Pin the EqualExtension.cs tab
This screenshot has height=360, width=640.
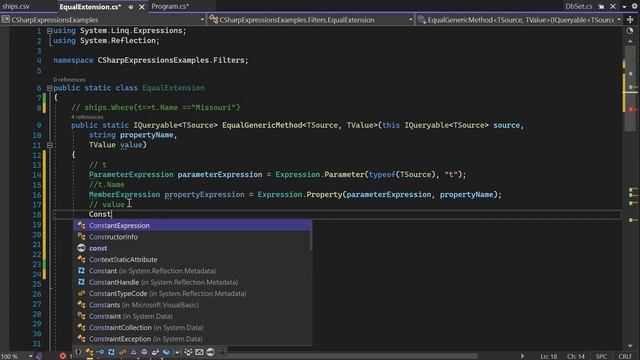click(131, 7)
